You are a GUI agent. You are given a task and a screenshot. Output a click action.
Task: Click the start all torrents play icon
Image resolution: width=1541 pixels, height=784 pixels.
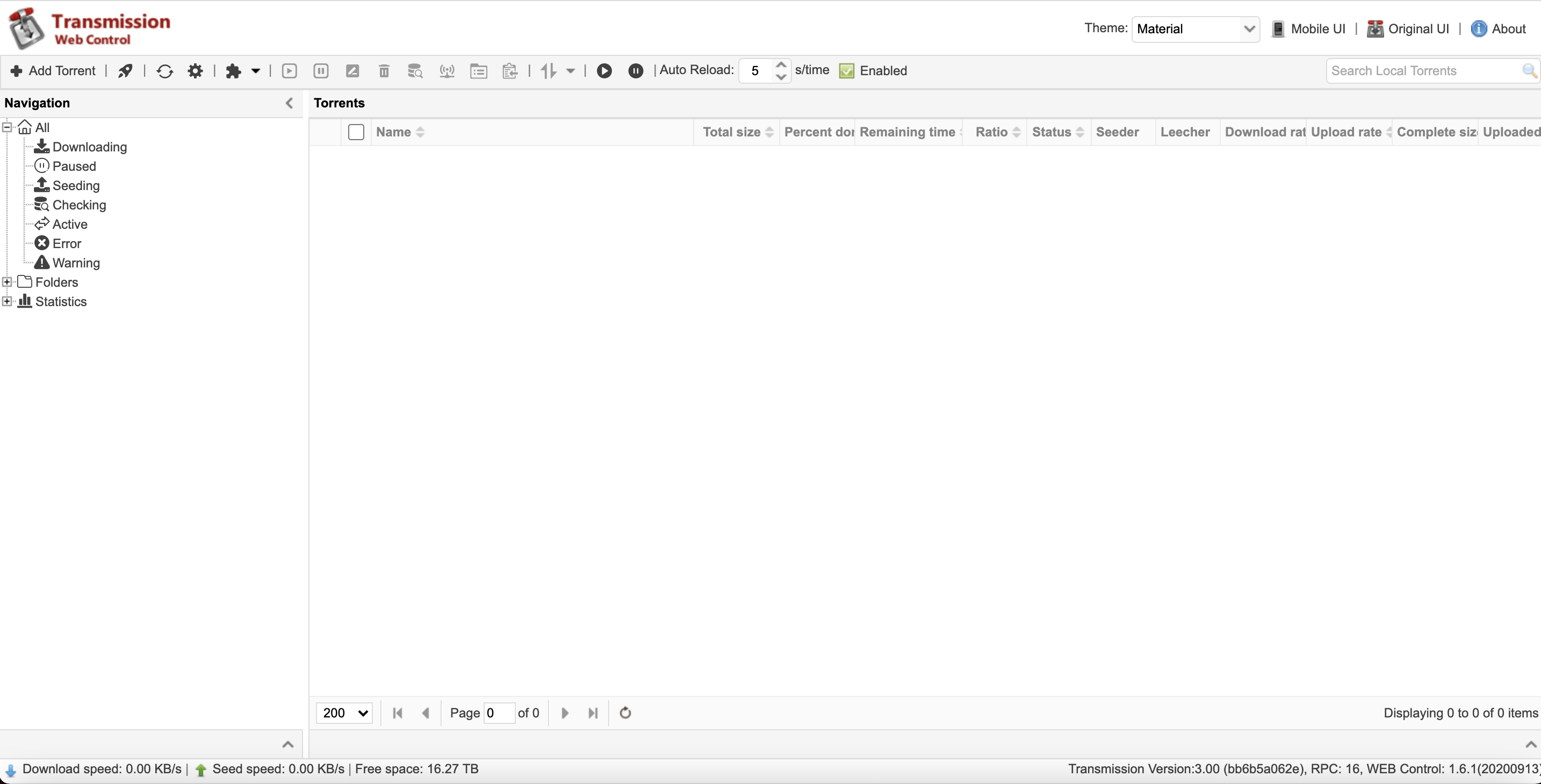(x=604, y=71)
